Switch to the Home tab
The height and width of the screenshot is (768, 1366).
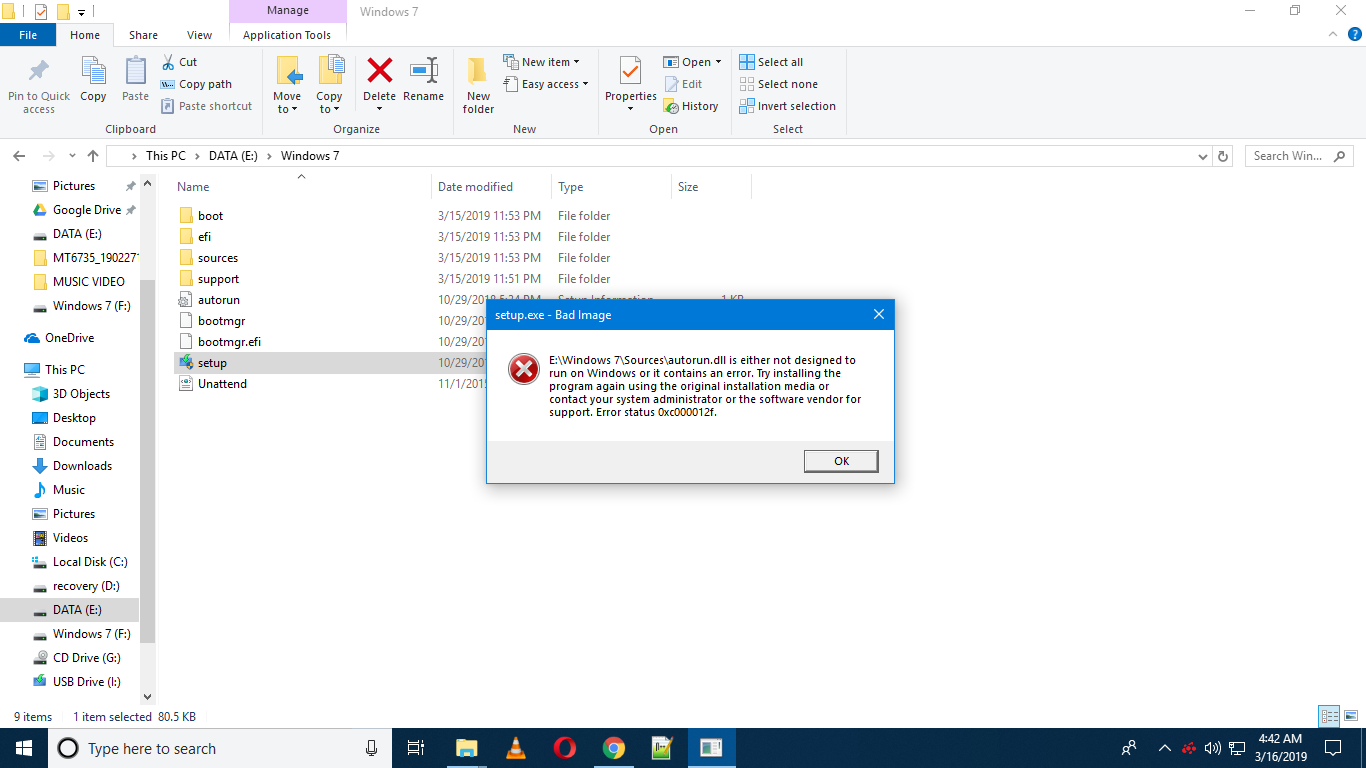tap(85, 35)
